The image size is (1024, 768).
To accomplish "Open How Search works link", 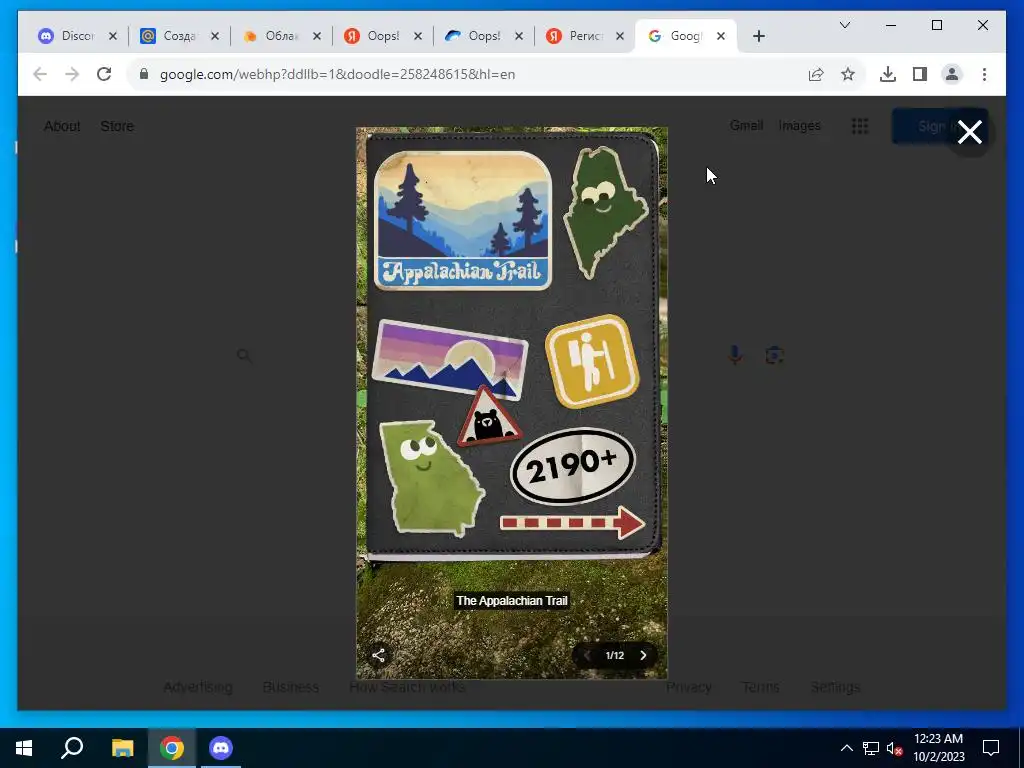I will tap(407, 687).
